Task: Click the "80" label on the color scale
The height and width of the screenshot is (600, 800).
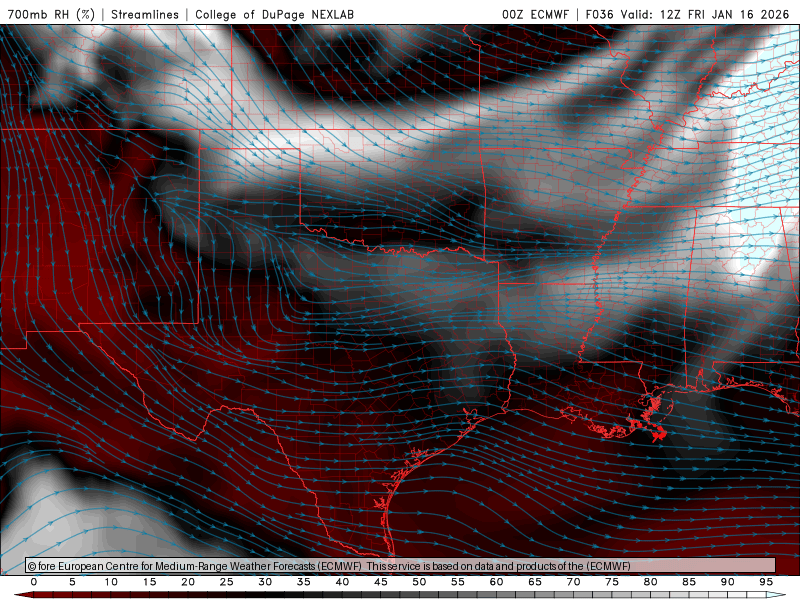Action: click(651, 582)
